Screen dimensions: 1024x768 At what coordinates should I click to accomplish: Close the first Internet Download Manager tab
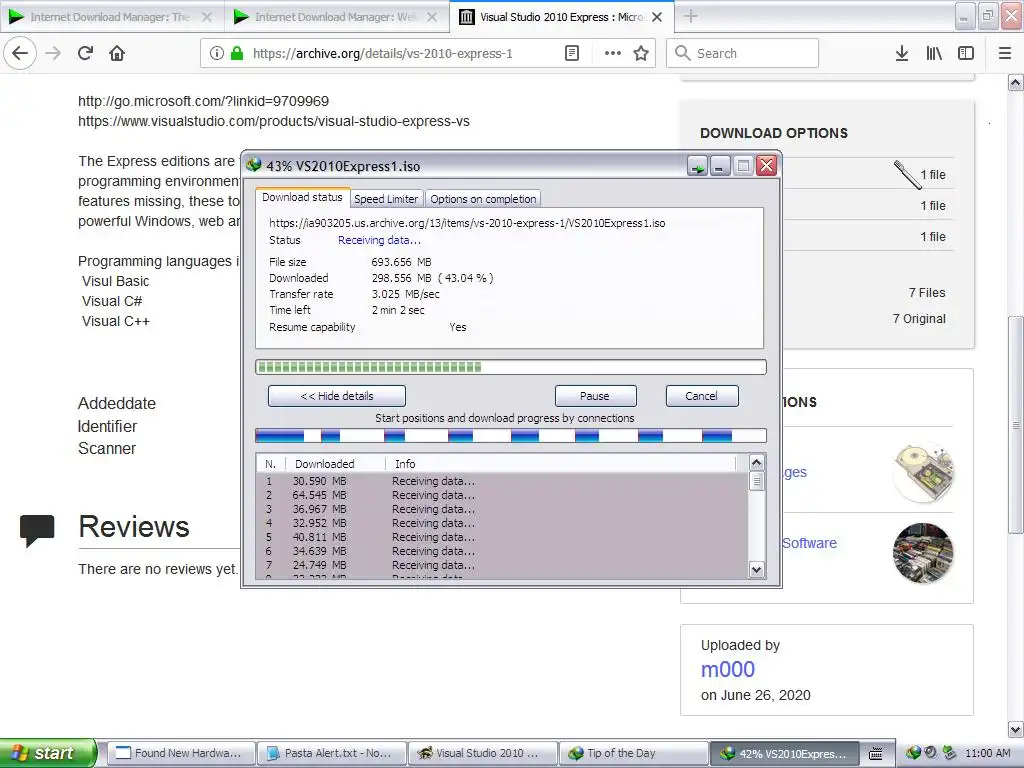click(207, 17)
